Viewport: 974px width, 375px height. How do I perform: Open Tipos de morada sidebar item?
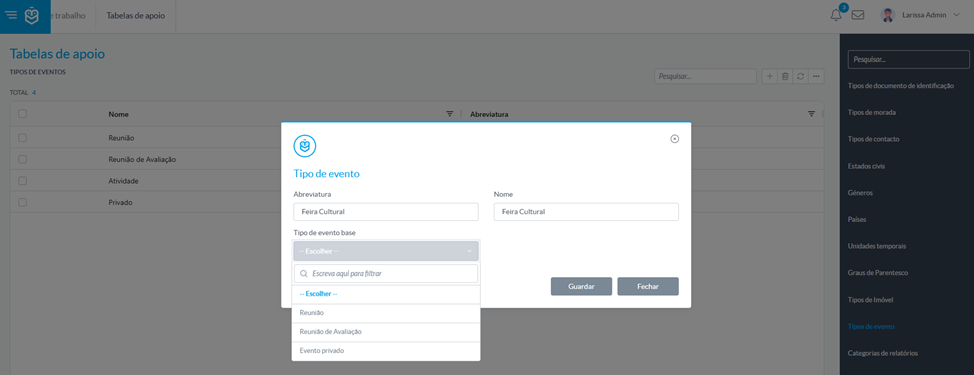click(872, 112)
